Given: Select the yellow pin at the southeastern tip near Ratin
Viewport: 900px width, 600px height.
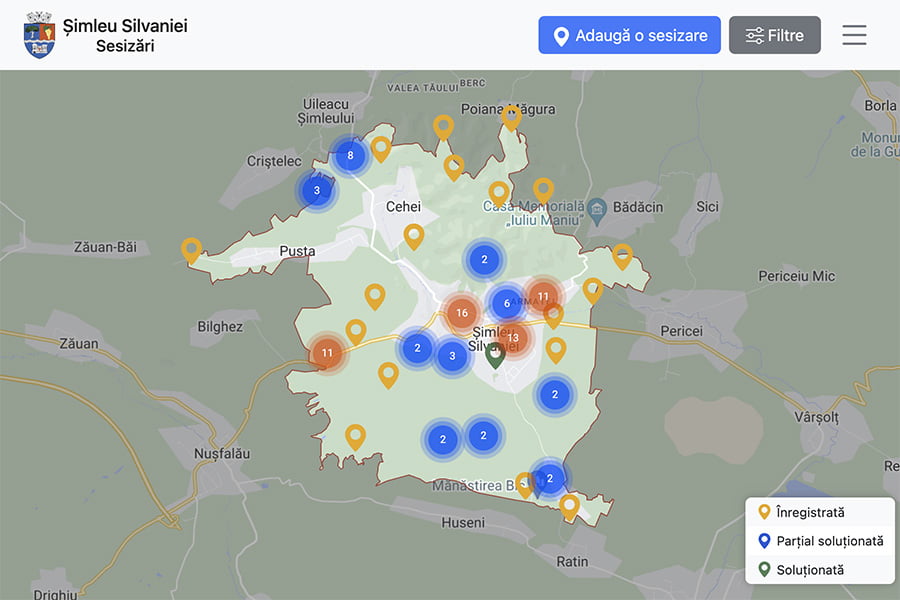Looking at the screenshot, I should click(x=569, y=508).
